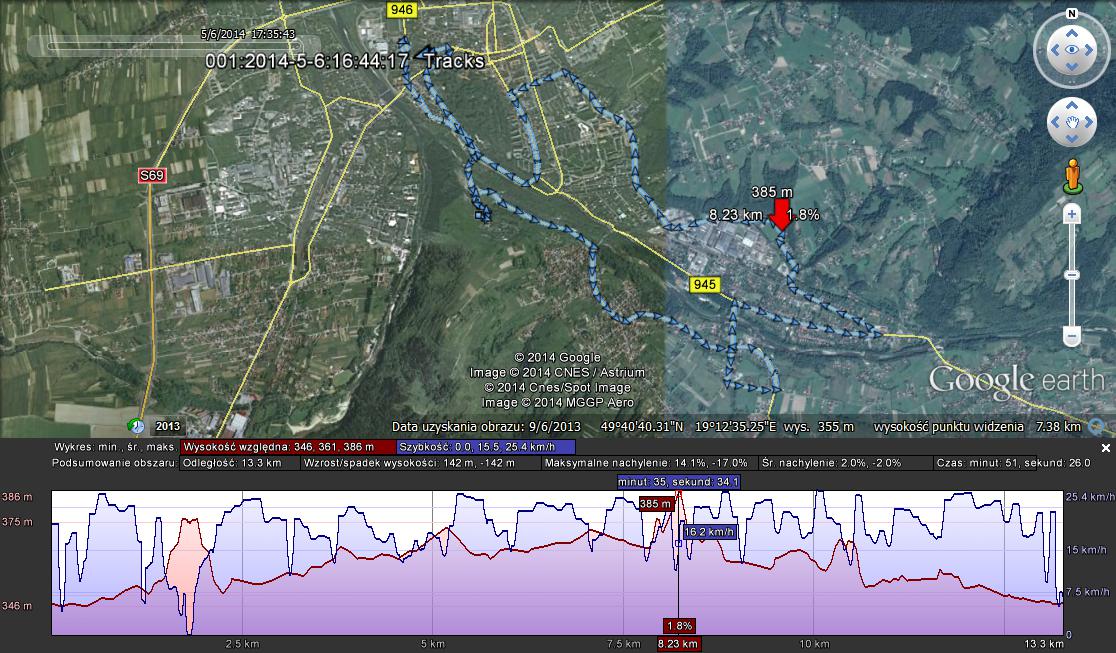Zoom in with the plus button
The width and height of the screenshot is (1116, 653).
pos(1072,214)
